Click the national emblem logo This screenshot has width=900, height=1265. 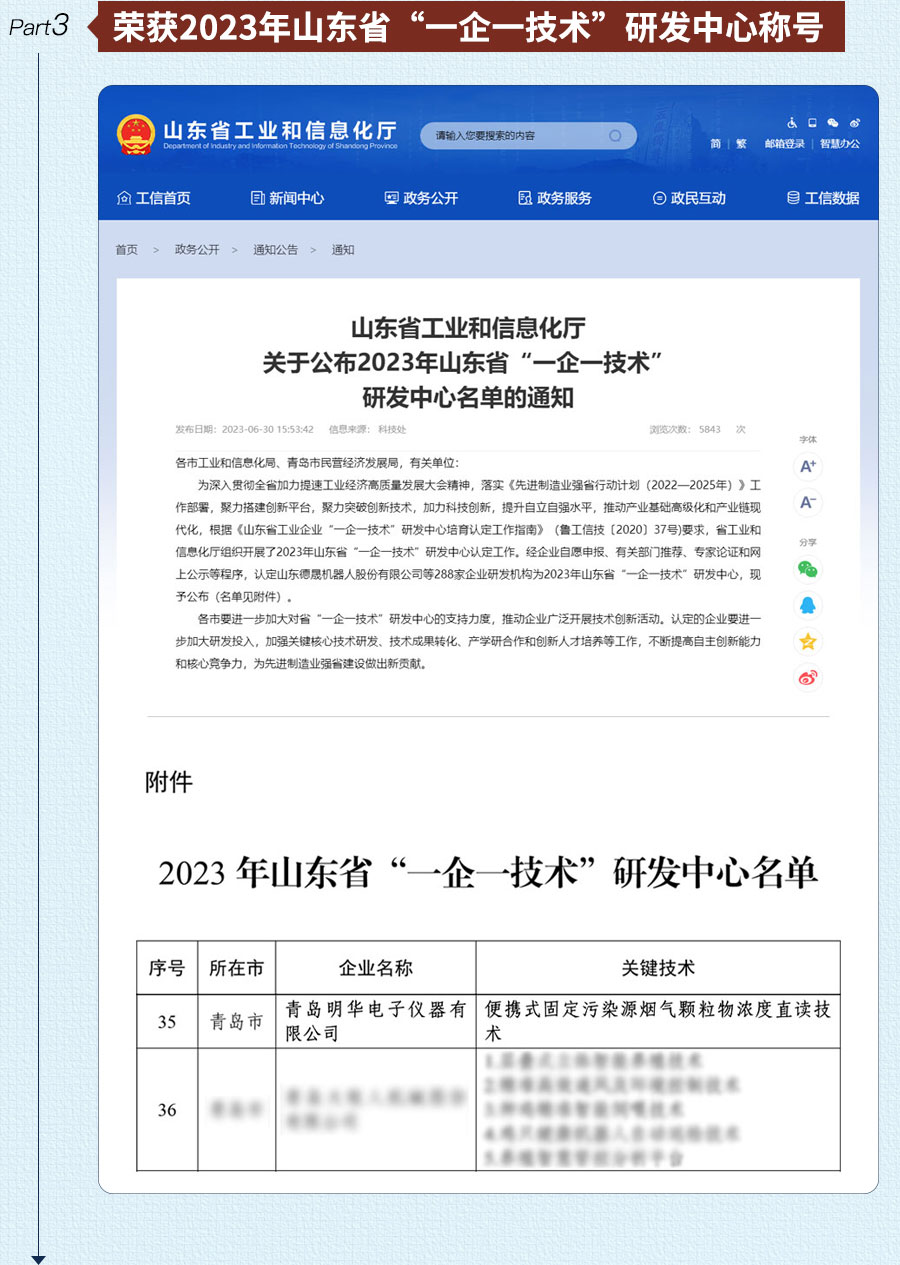tap(136, 134)
